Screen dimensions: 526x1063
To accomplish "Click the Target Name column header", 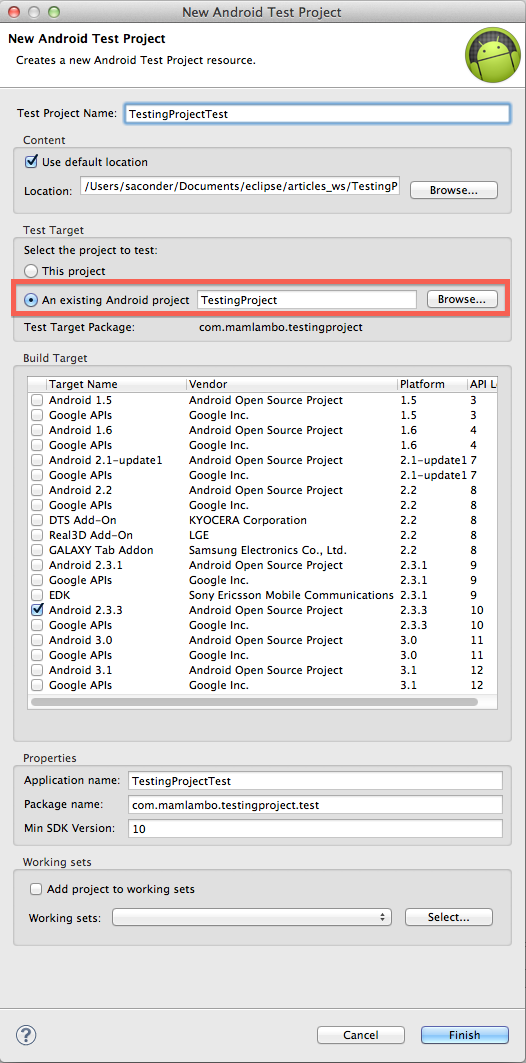I will point(117,384).
